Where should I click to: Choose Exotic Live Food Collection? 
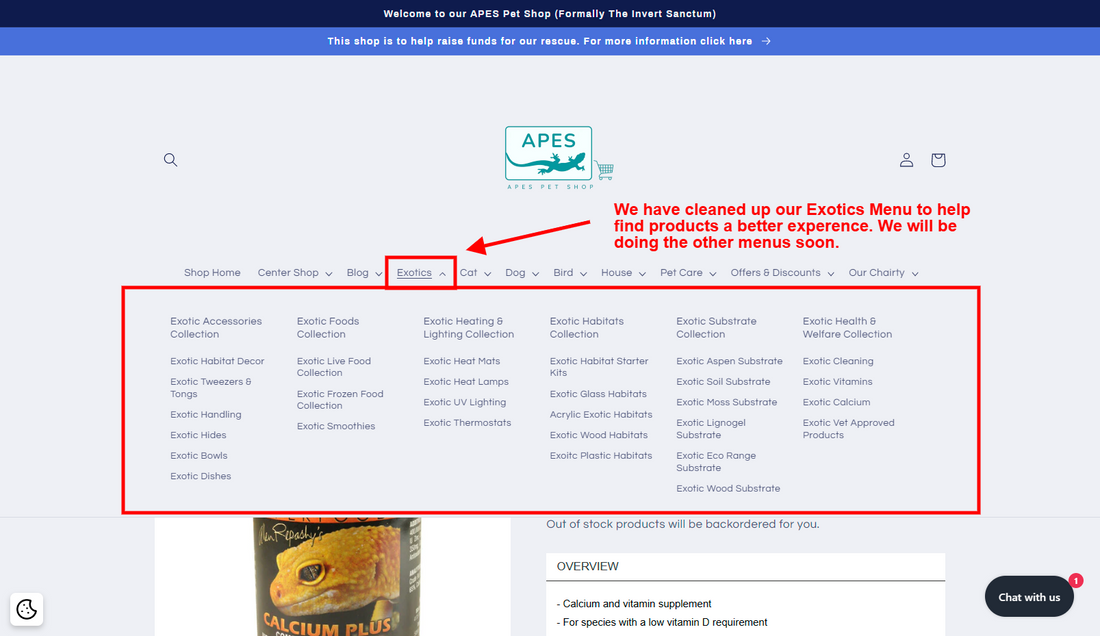click(334, 367)
